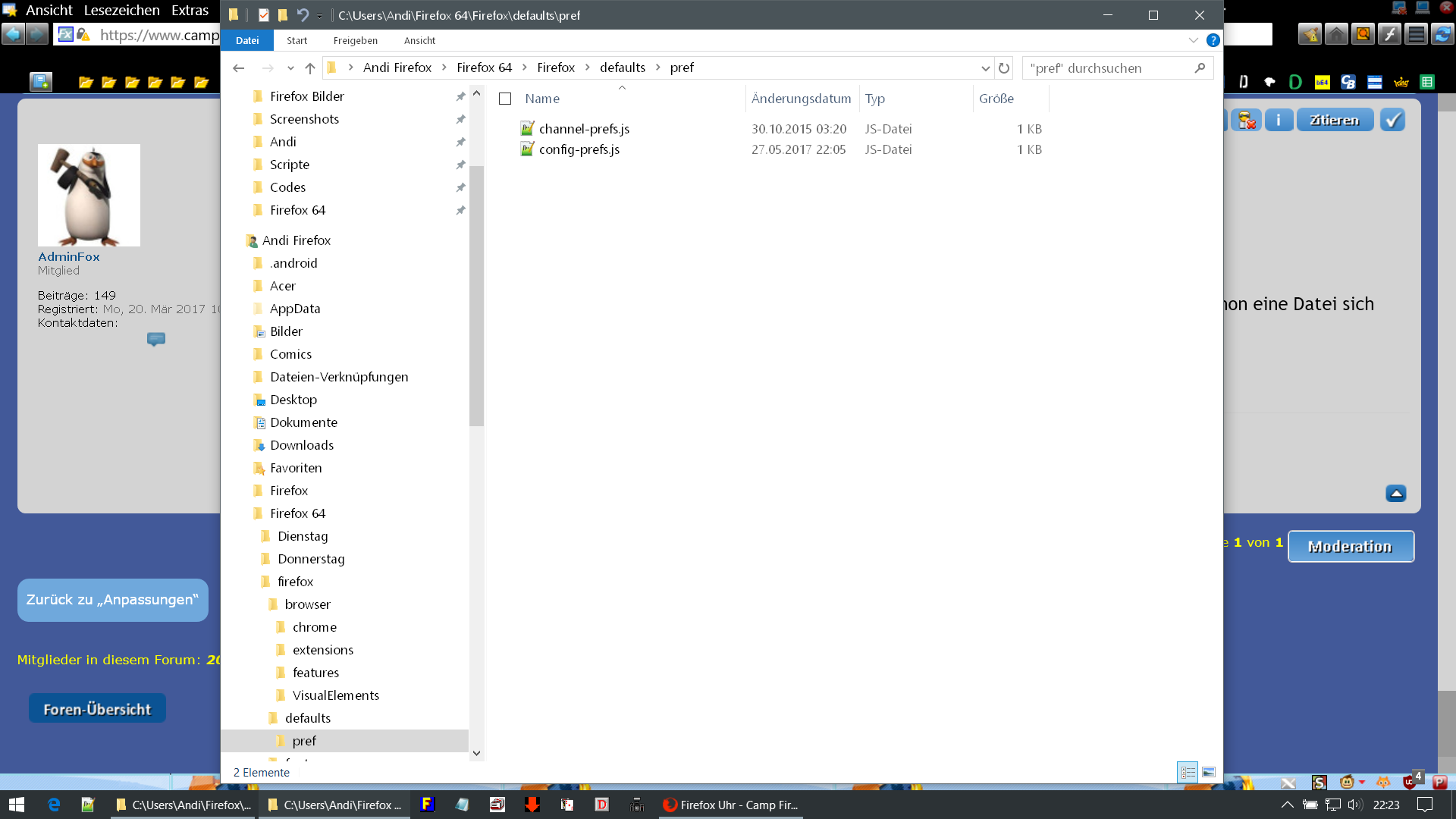Screen dimensions: 1456x819
Task: Click the Undo arrow in title bar
Action: [302, 15]
